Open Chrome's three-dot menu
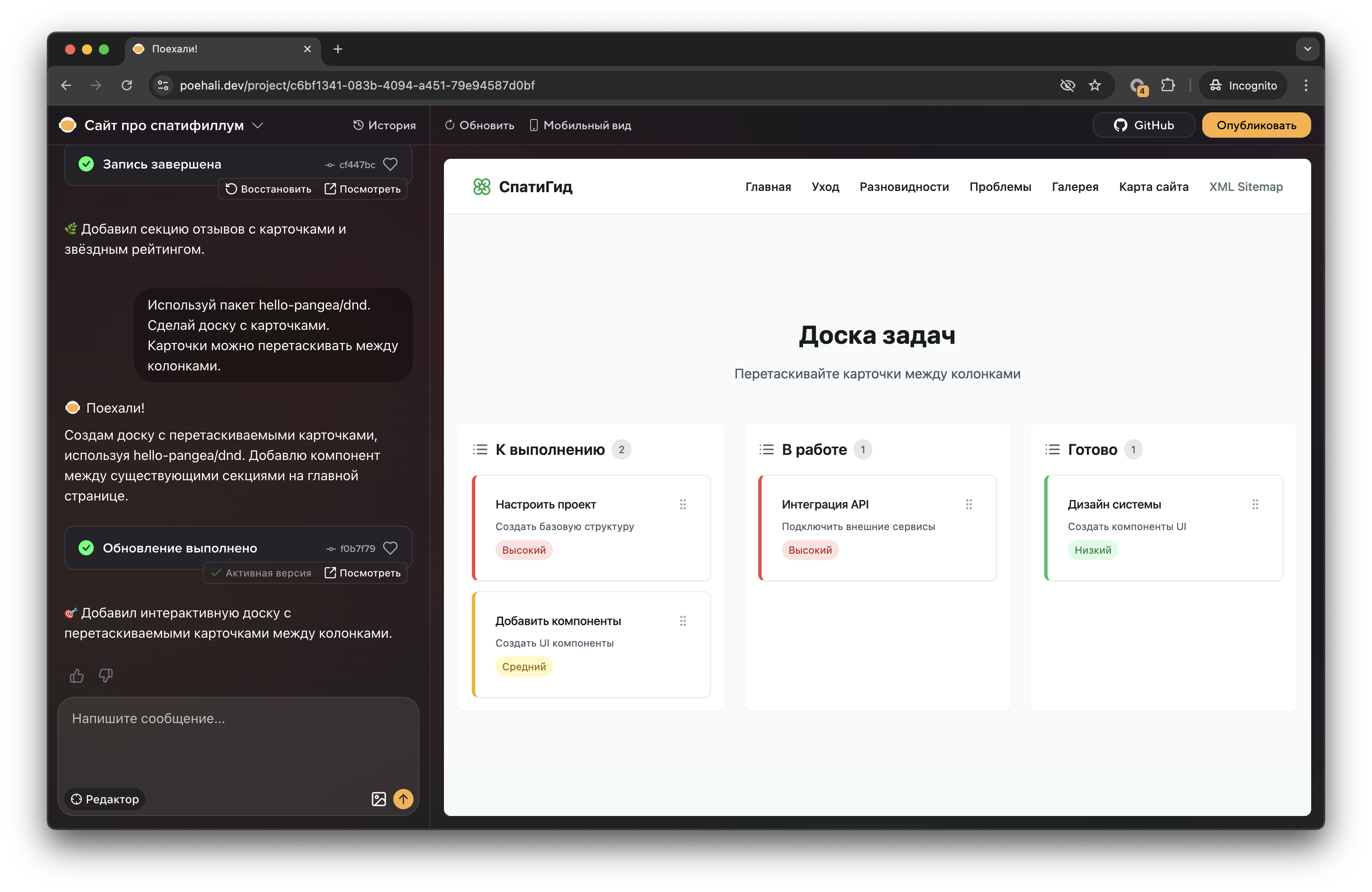Viewport: 1372px width, 892px height. click(1306, 85)
